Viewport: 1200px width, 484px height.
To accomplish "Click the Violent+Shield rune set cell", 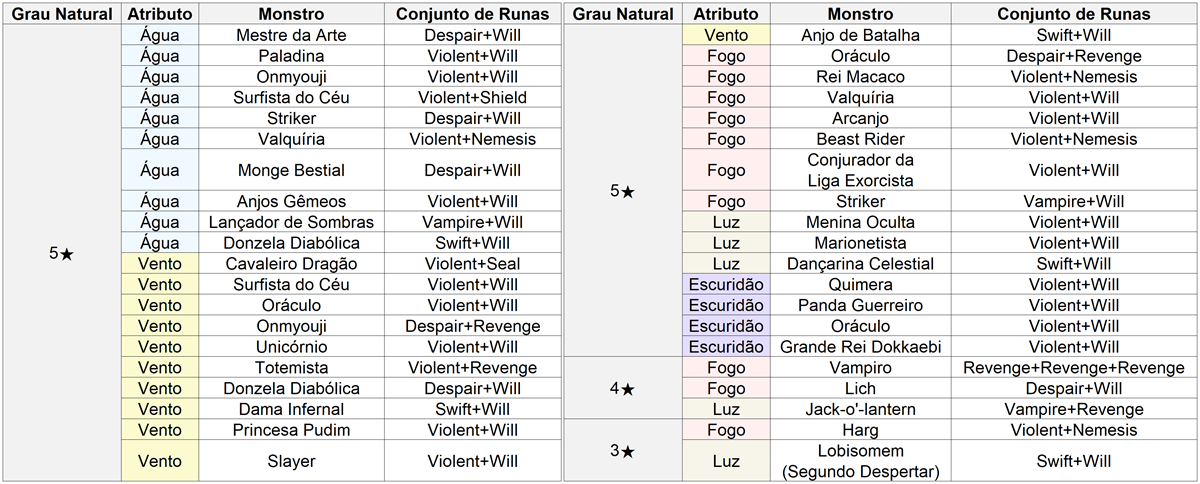I will point(473,97).
